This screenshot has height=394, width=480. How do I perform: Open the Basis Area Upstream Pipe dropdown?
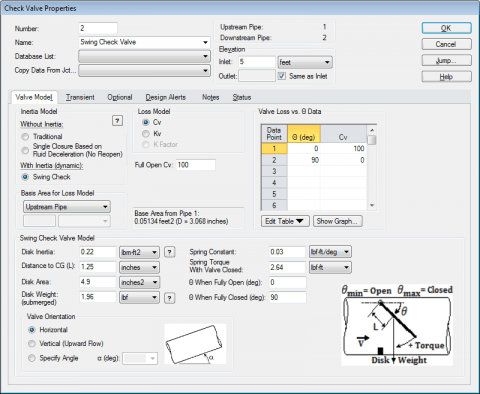click(x=67, y=207)
